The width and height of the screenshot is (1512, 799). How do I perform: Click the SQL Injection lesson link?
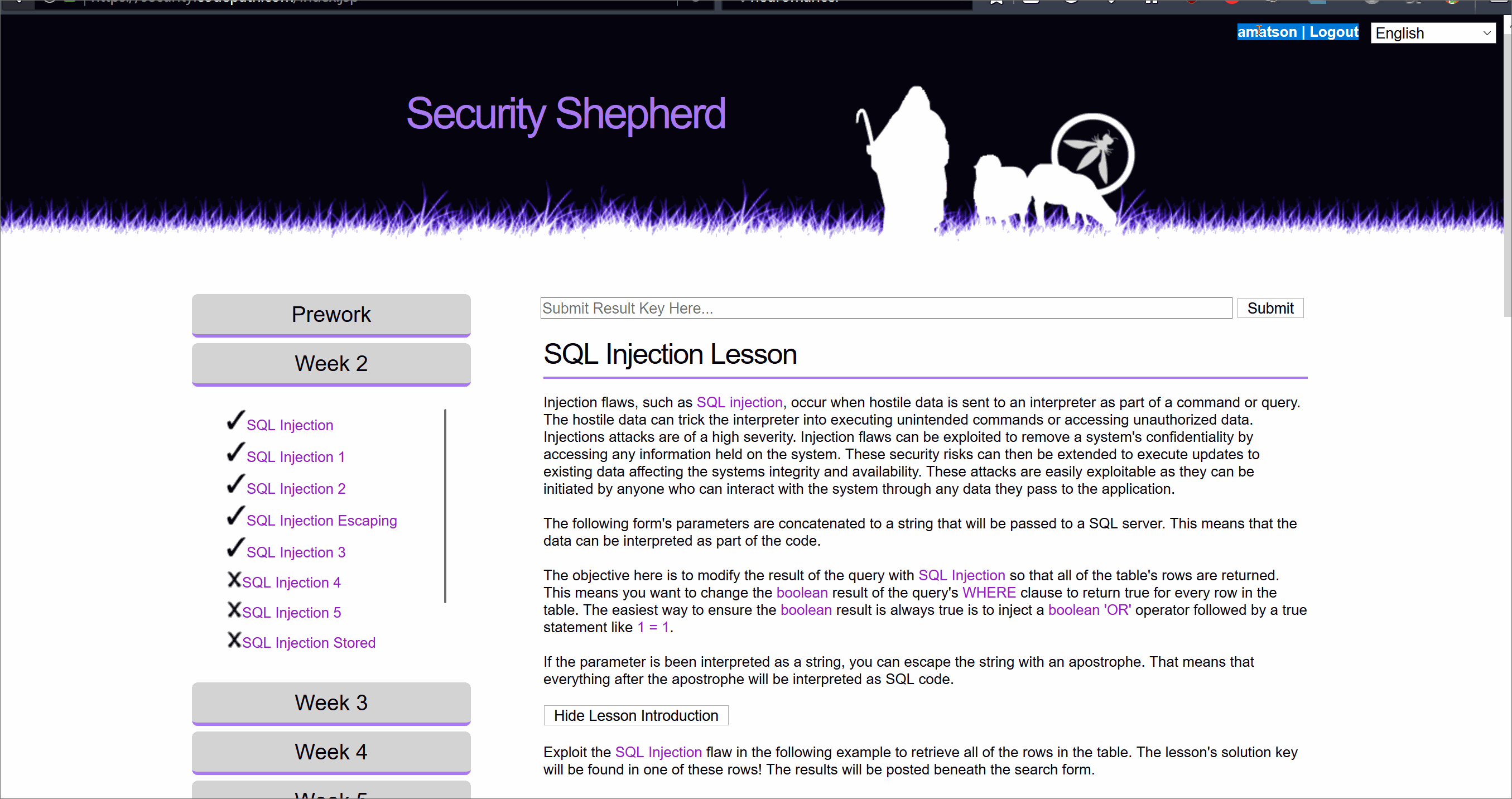point(288,425)
